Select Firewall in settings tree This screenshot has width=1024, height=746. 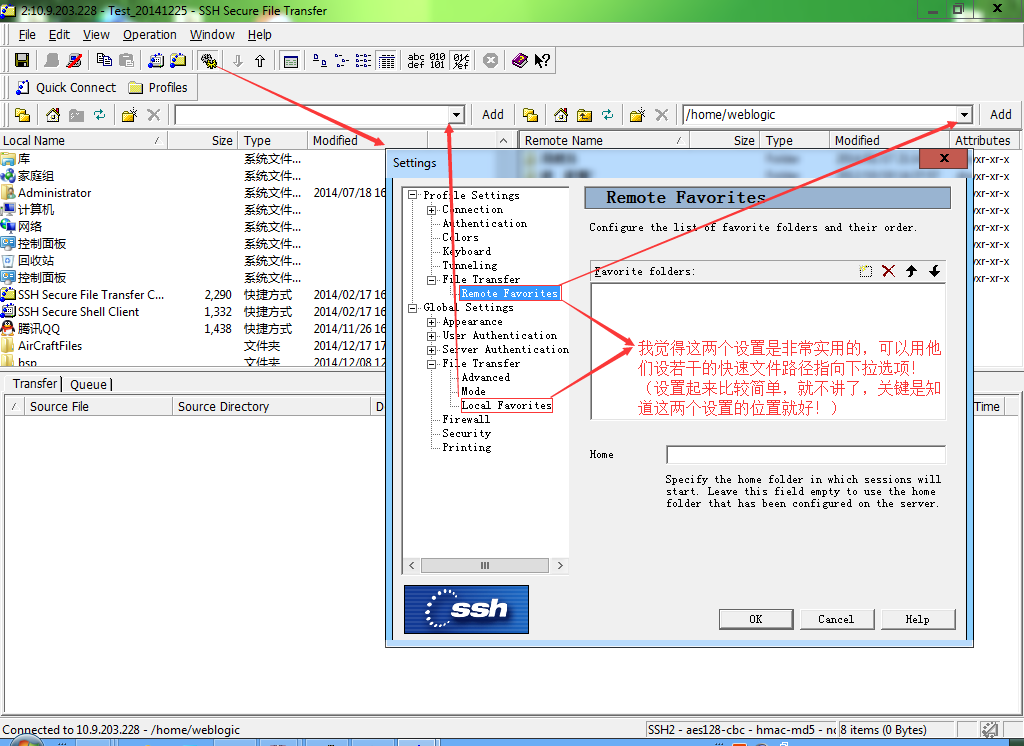point(466,419)
